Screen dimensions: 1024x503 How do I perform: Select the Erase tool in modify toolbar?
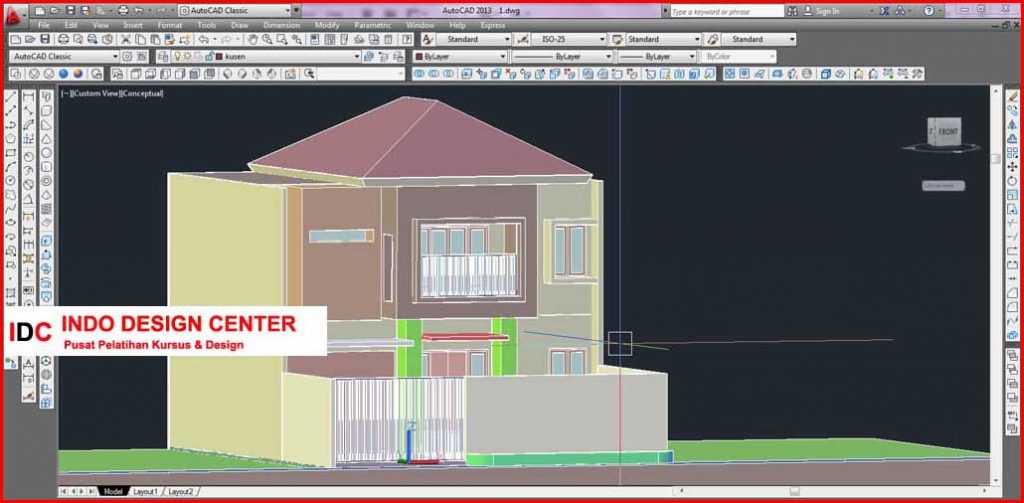coord(1012,97)
